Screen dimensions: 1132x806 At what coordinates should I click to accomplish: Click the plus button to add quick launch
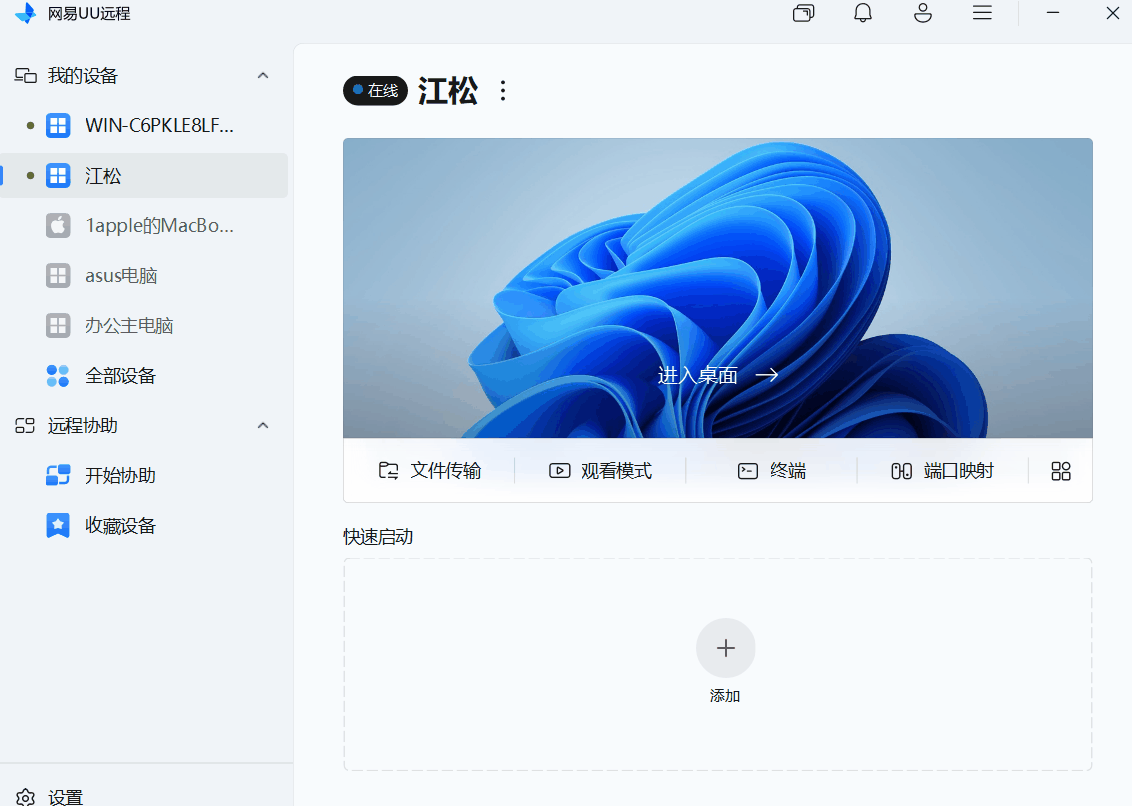[726, 648]
